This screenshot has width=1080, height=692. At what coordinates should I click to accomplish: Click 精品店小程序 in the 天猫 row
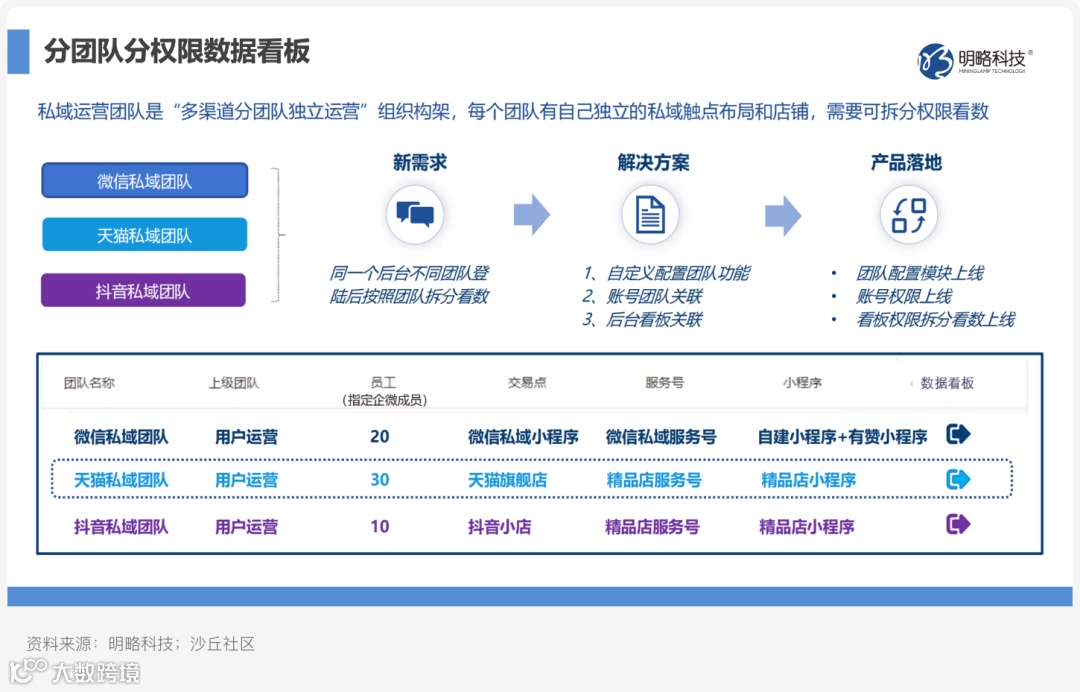coord(808,480)
